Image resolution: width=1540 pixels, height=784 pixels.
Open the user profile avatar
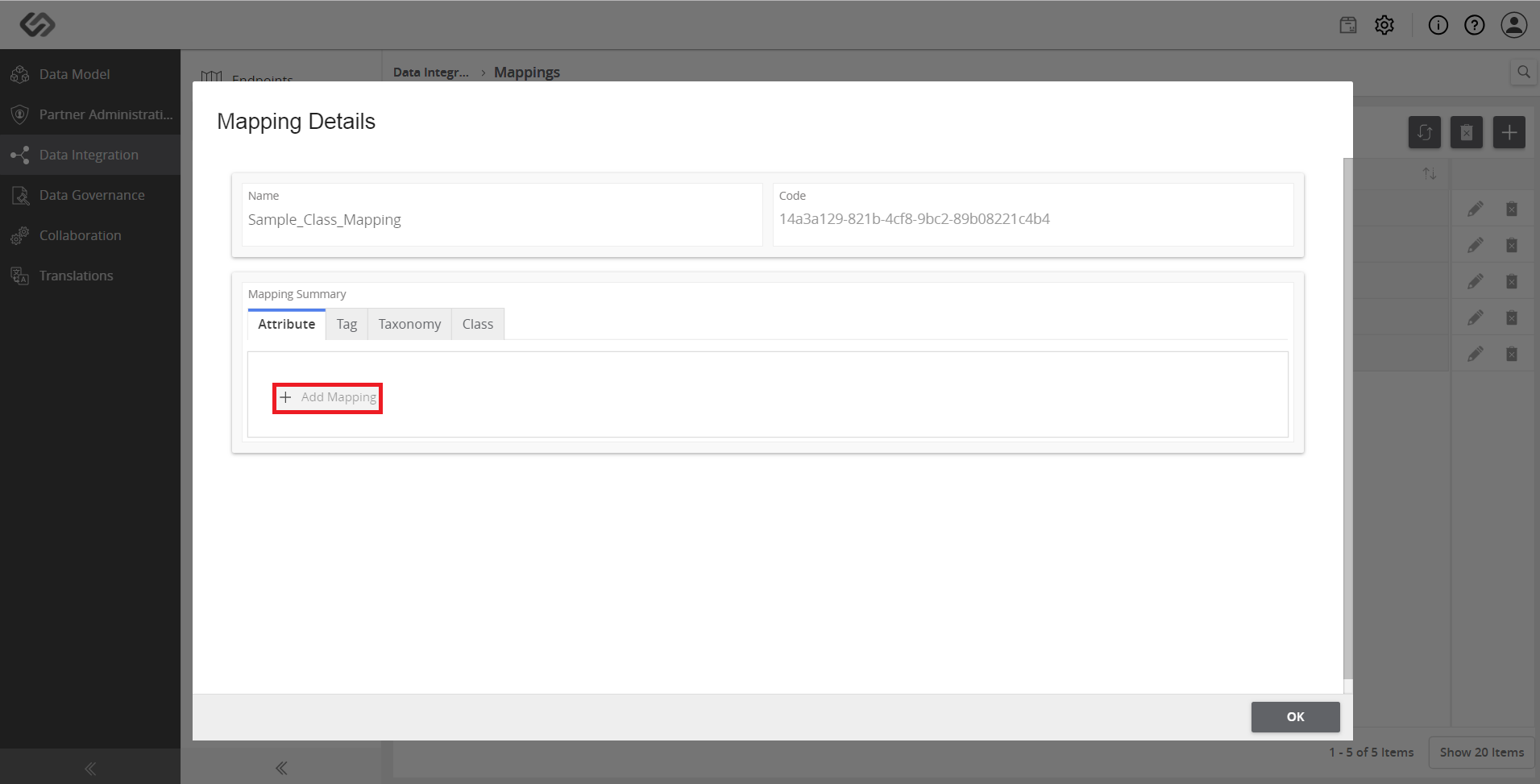[x=1514, y=25]
